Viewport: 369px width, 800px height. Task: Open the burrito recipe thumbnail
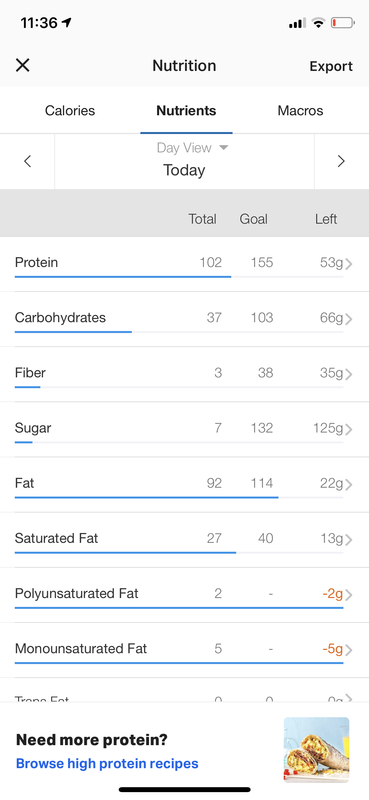(316, 750)
